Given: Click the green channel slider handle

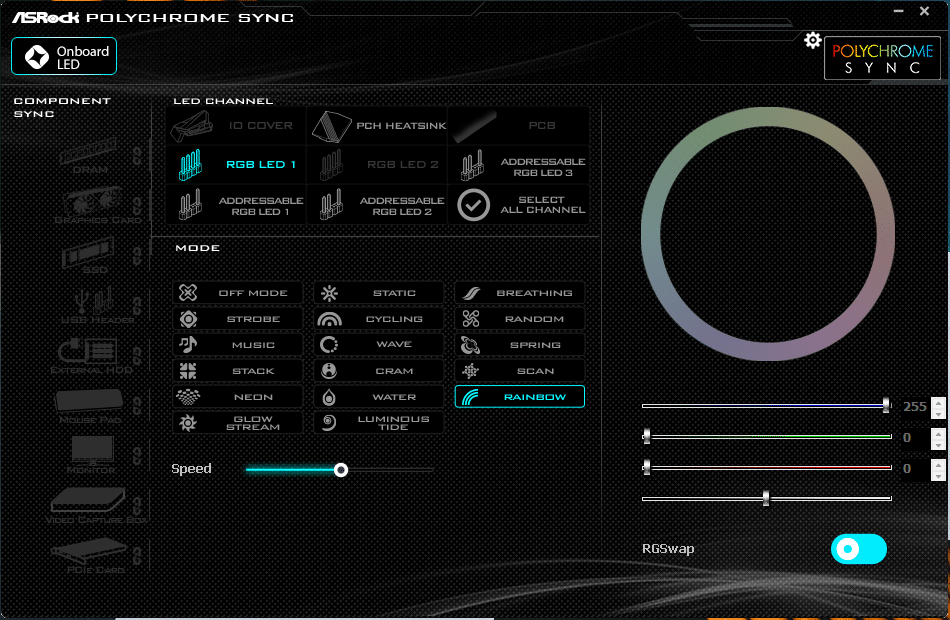Looking at the screenshot, I should [646, 436].
